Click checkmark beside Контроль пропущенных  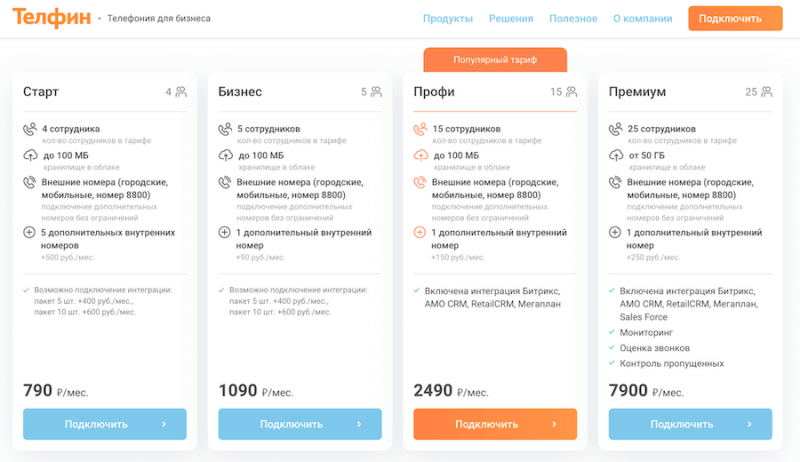point(612,363)
